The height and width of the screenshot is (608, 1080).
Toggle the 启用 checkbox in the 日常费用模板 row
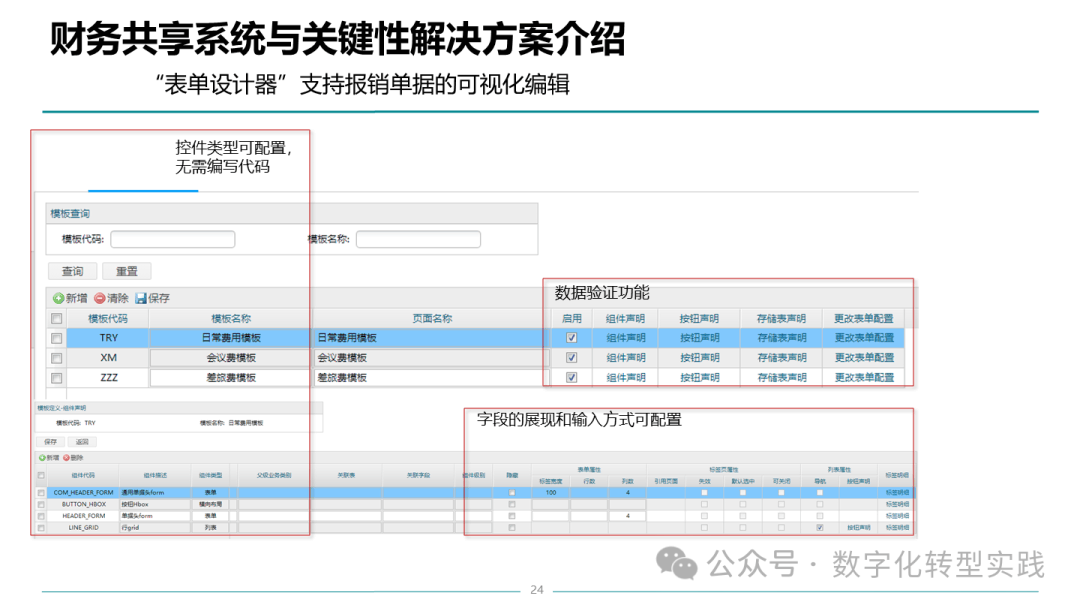572,338
